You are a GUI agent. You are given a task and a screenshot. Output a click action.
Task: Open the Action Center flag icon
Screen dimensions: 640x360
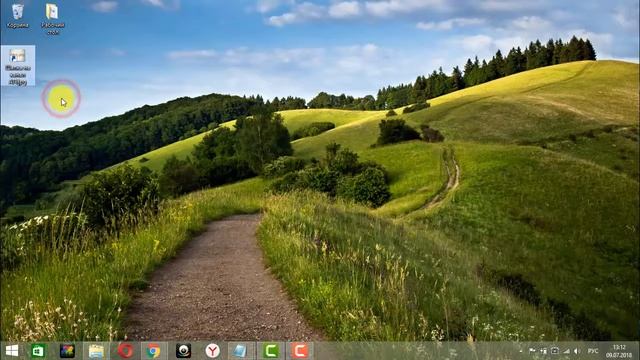532,351
